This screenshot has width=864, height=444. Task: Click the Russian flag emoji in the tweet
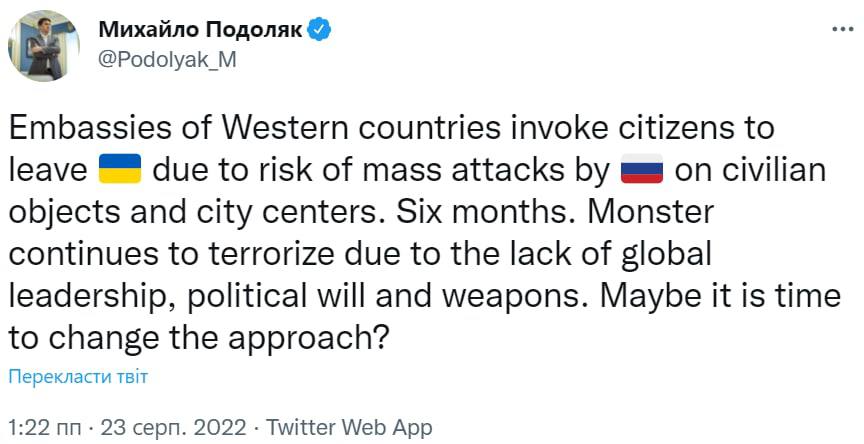[641, 170]
